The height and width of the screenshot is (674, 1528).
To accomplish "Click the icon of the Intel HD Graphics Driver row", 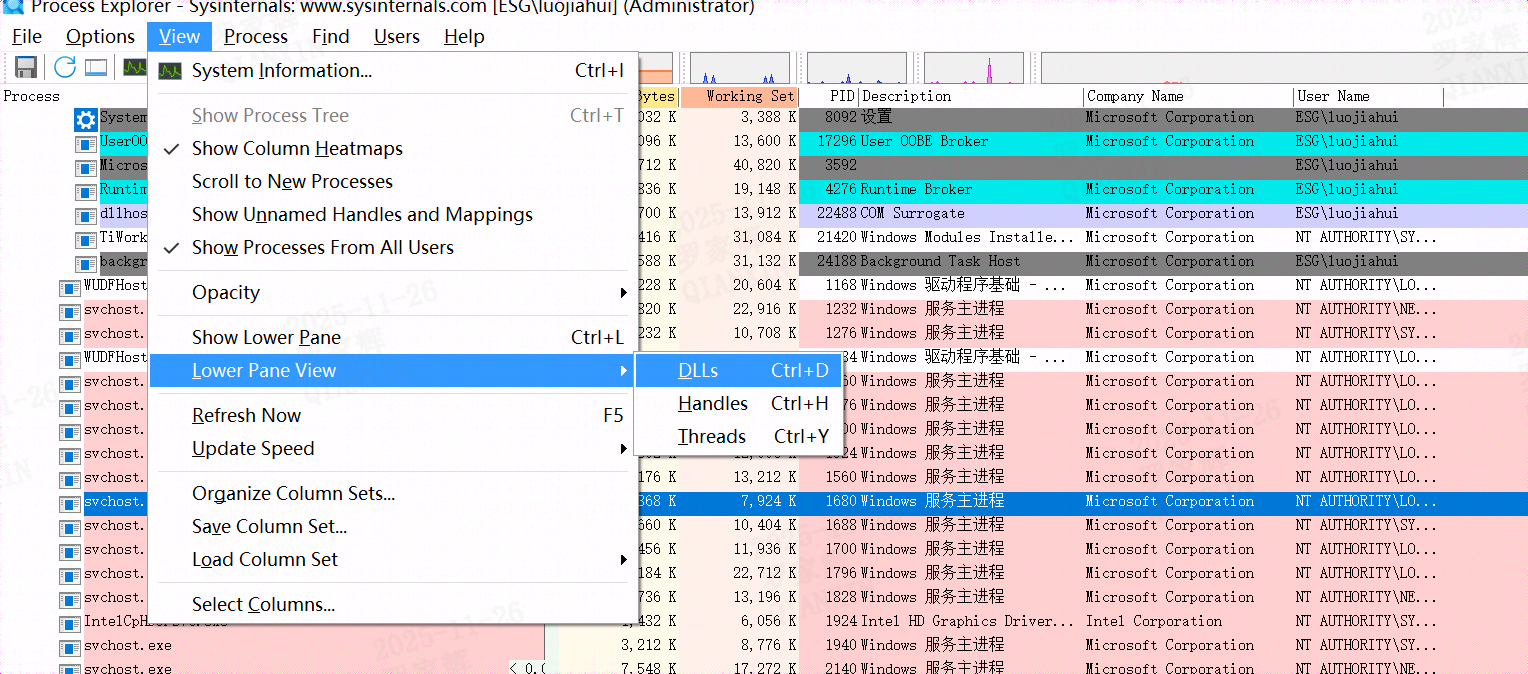I will point(70,623).
